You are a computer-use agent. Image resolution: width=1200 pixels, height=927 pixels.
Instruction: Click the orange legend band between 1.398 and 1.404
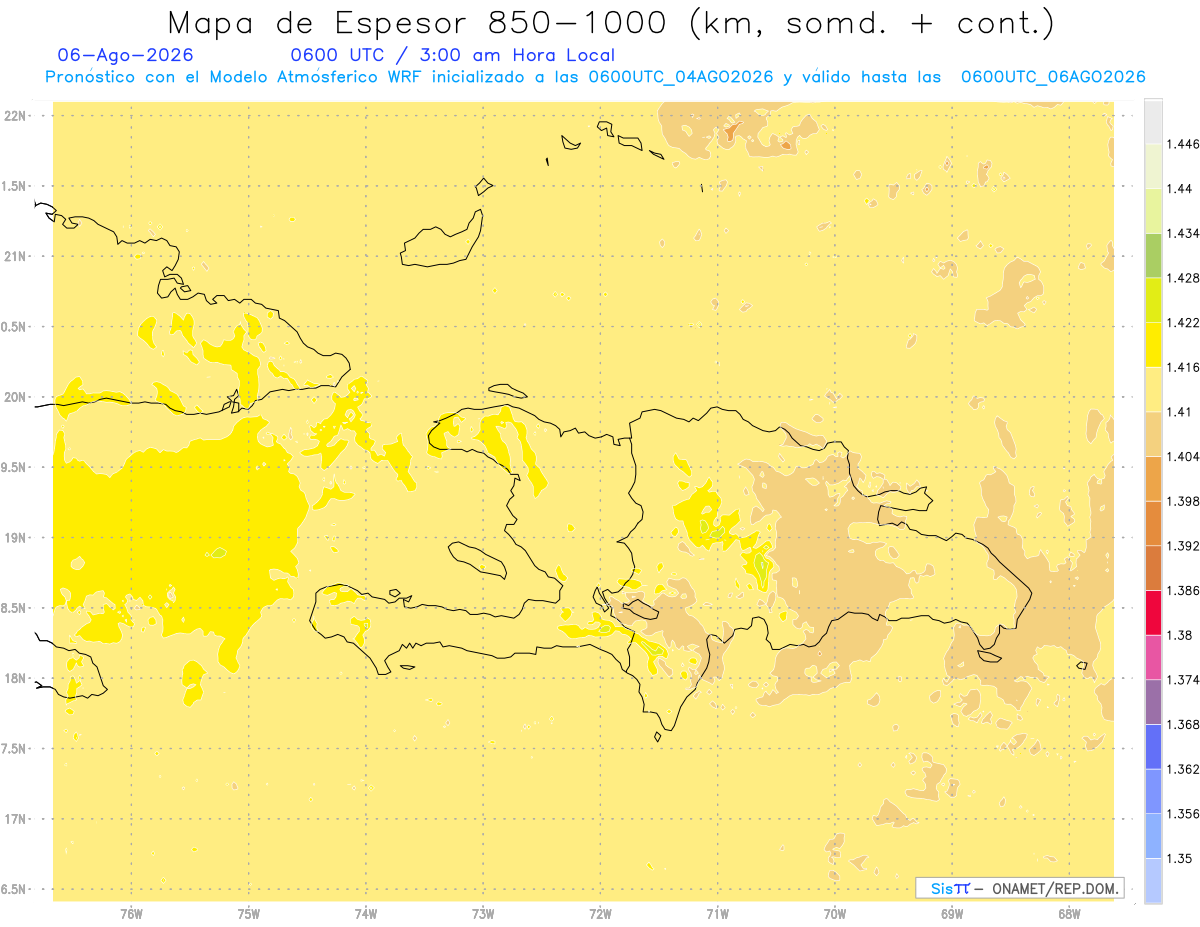click(1153, 479)
